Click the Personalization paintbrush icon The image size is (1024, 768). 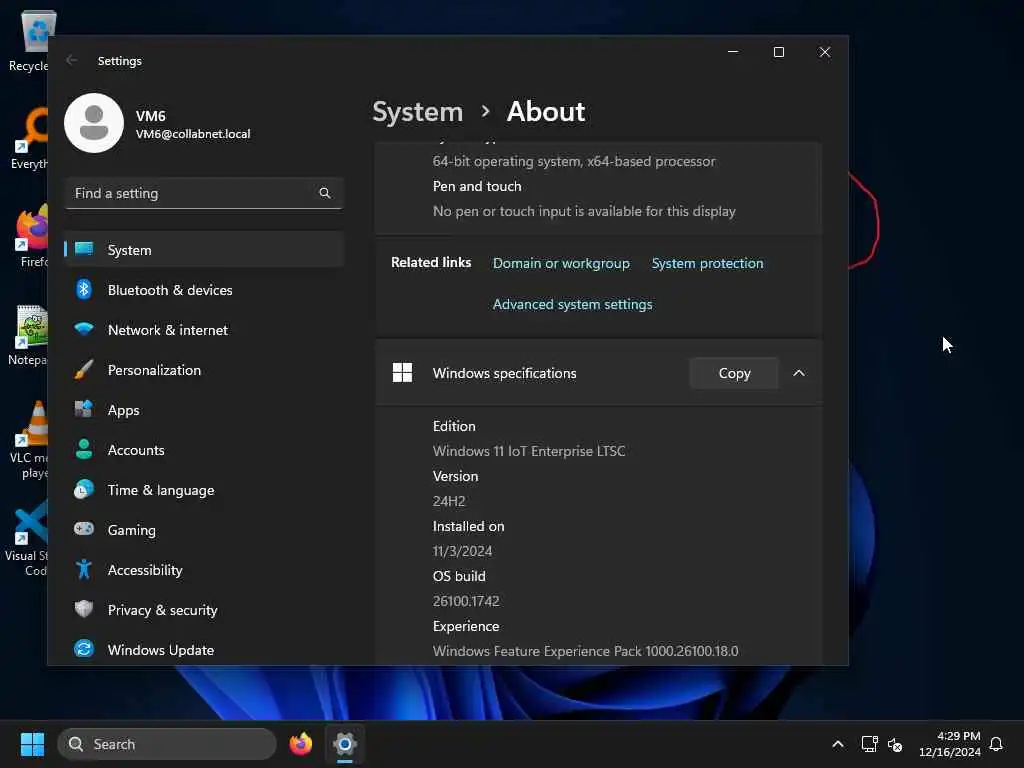84,370
